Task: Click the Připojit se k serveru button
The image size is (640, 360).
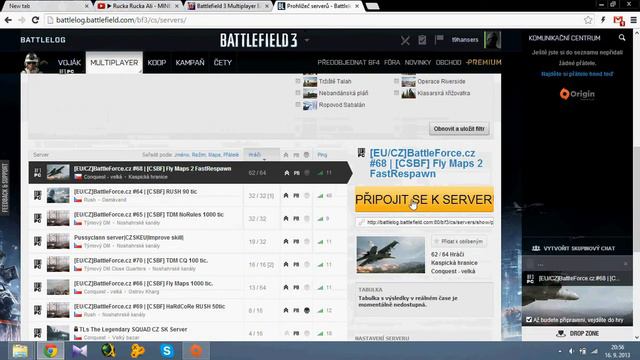Action: [x=424, y=200]
